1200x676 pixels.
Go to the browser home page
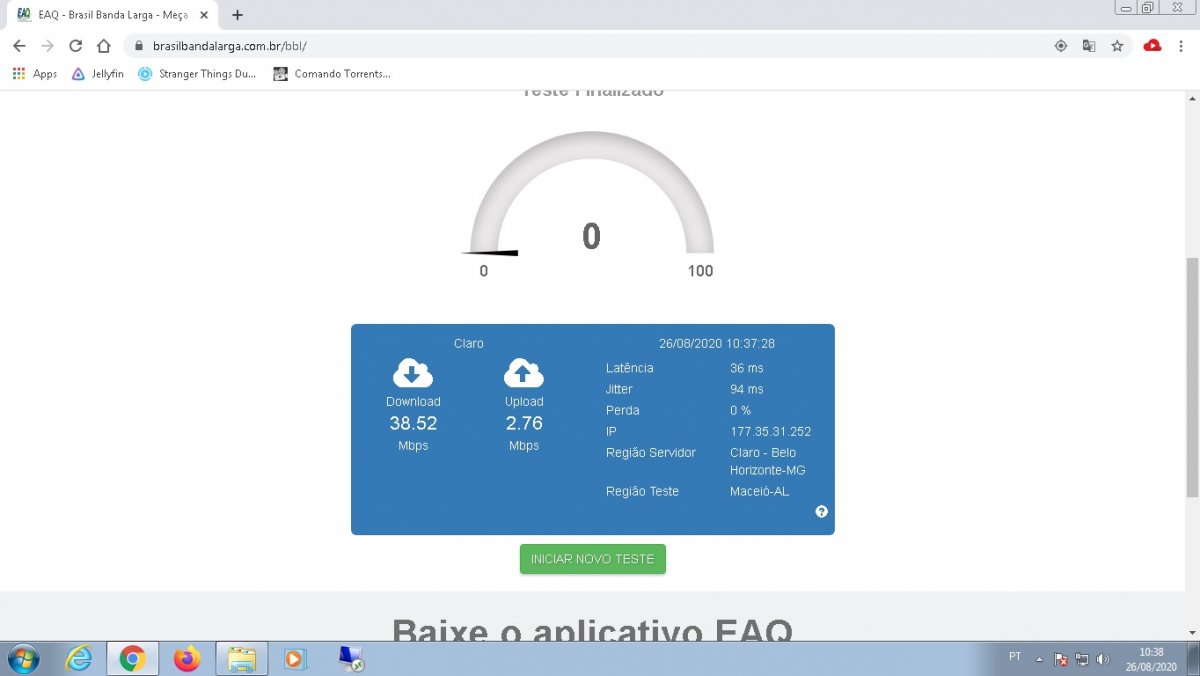click(x=103, y=46)
